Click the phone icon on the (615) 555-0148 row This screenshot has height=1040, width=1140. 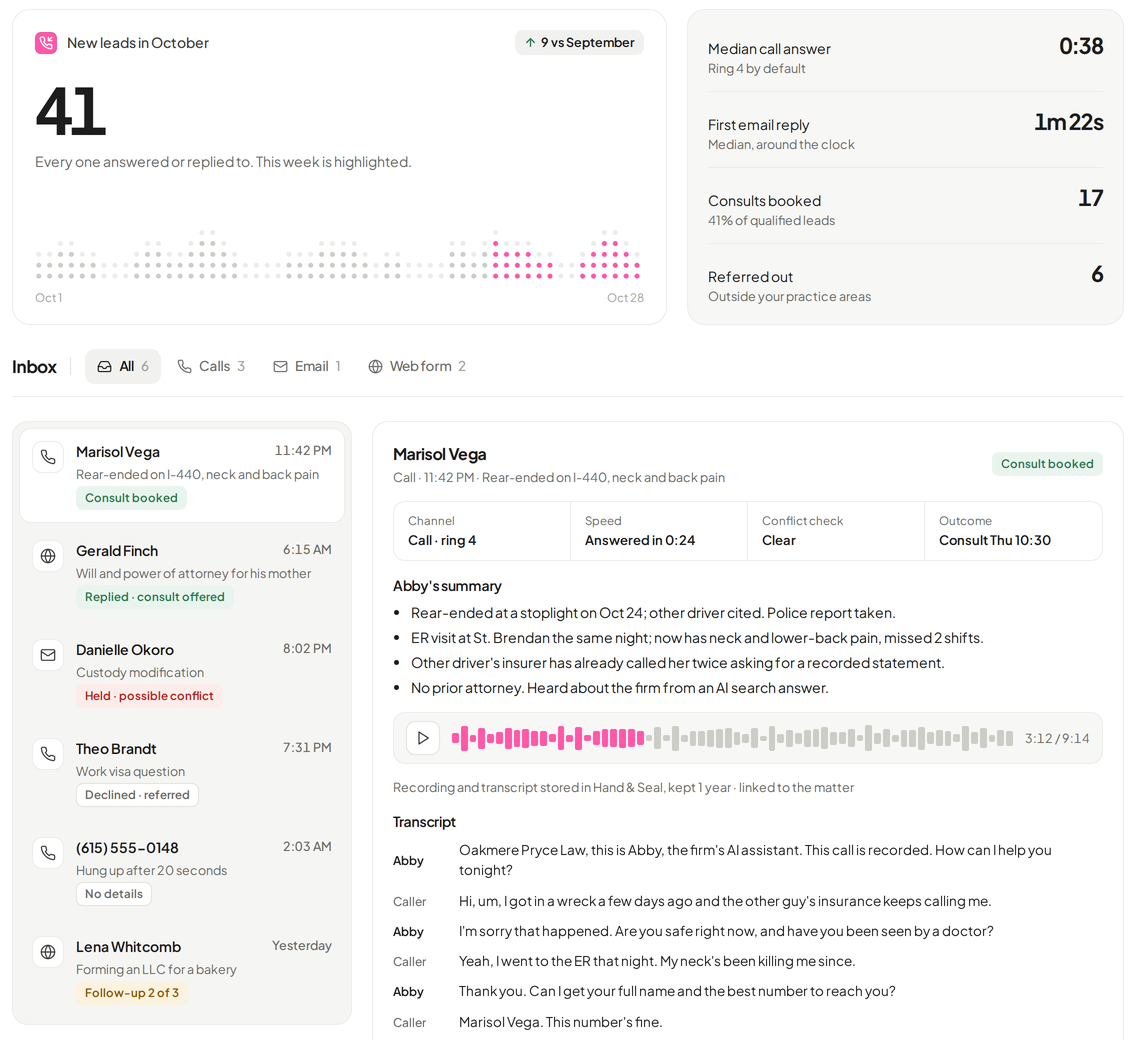click(x=48, y=853)
